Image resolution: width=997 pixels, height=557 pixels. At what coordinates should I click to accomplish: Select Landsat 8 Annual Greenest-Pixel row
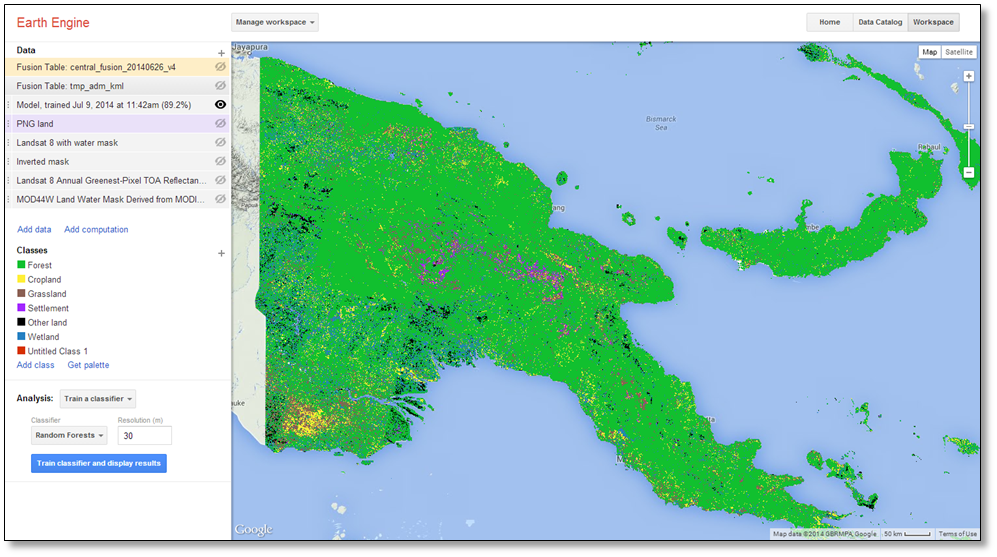[x=117, y=181]
